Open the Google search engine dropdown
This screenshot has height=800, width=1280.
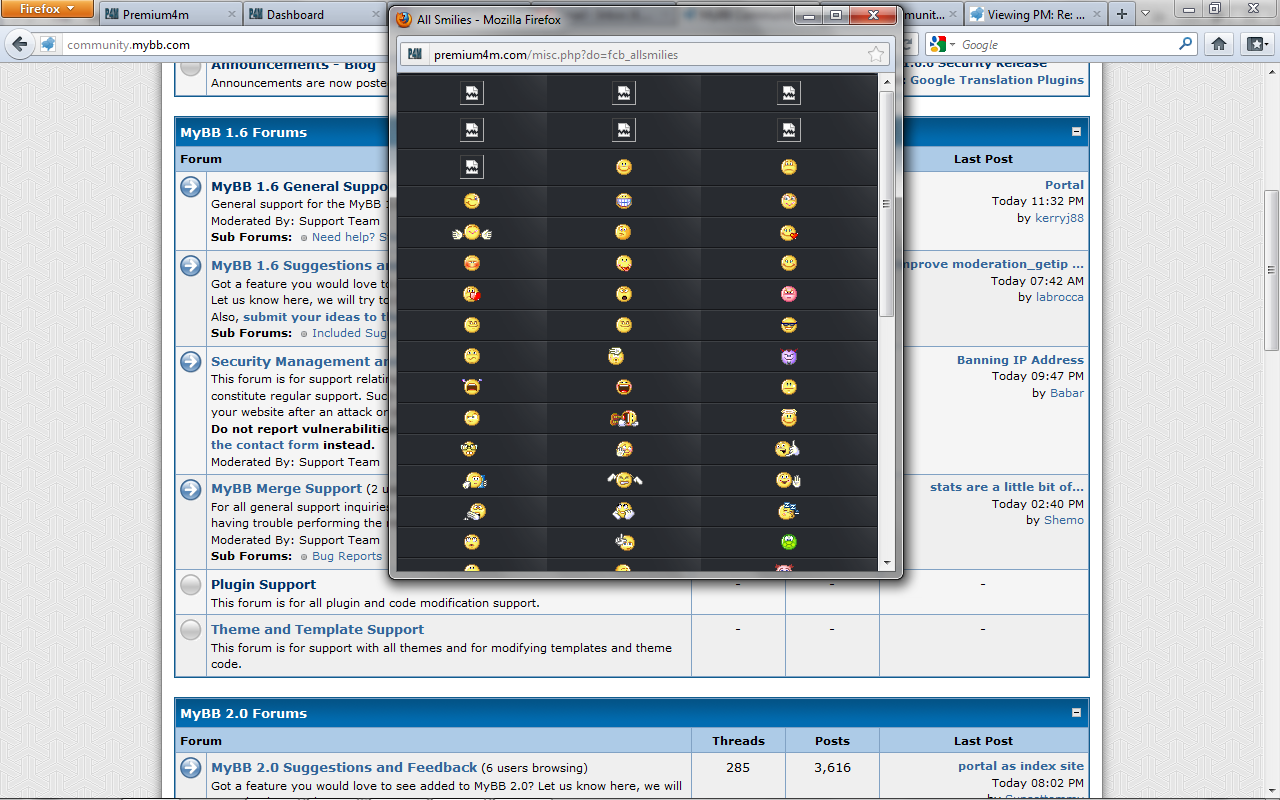point(942,44)
